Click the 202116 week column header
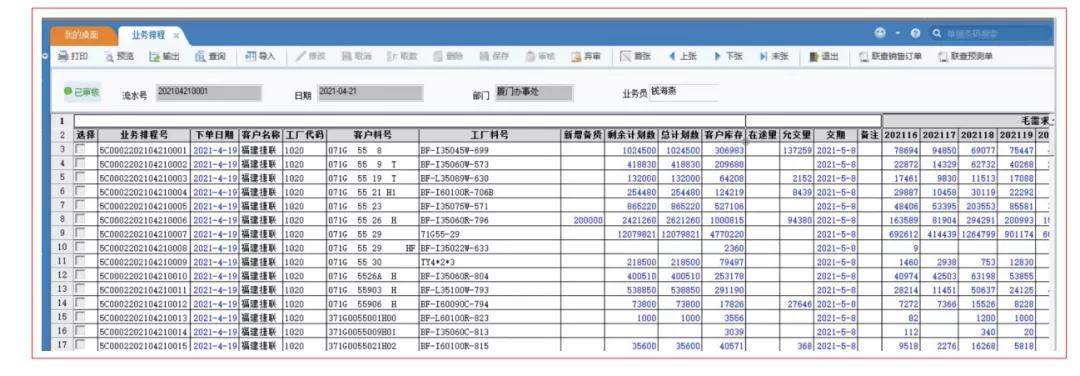This screenshot has height=376, width=1080. coord(901,136)
